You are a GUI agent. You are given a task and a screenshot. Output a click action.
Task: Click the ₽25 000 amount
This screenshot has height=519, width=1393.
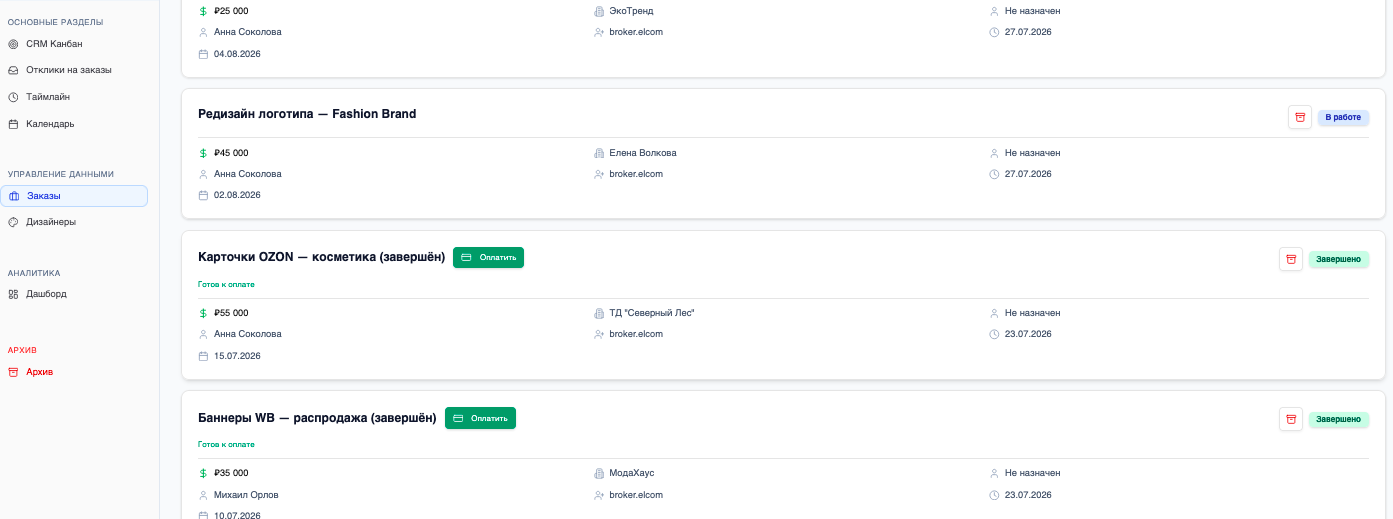click(231, 11)
